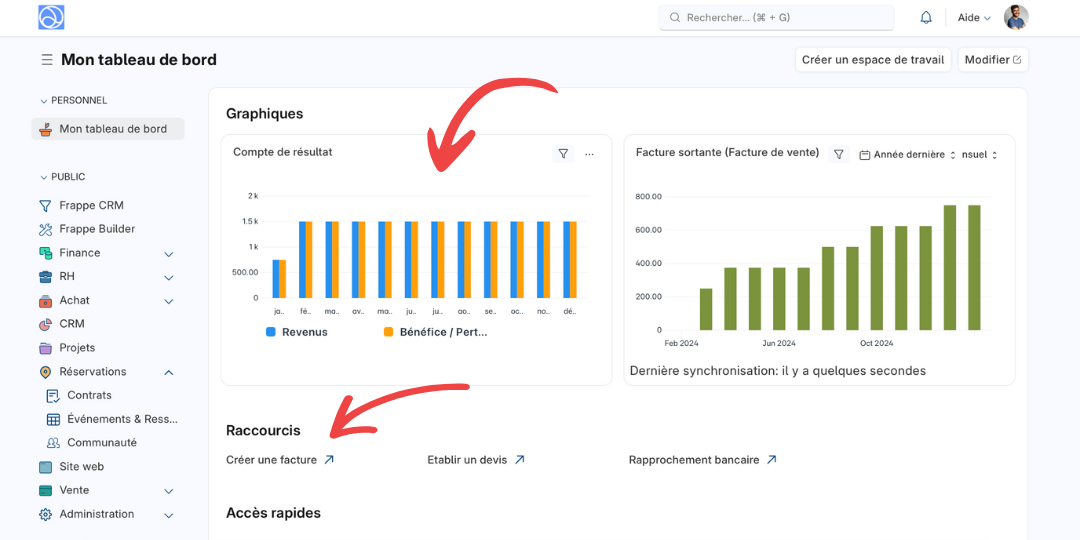Collapse the Réservations section chevron

click(x=169, y=373)
